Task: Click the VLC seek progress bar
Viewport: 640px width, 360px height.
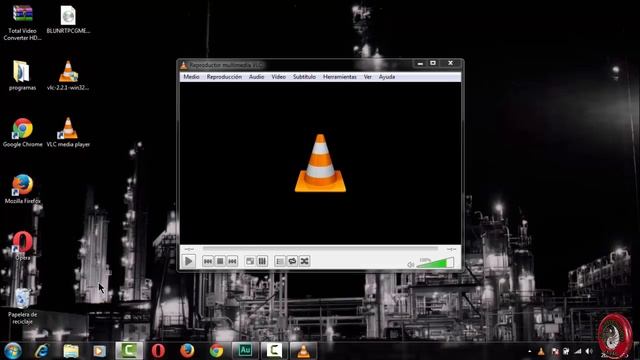Action: click(x=320, y=249)
